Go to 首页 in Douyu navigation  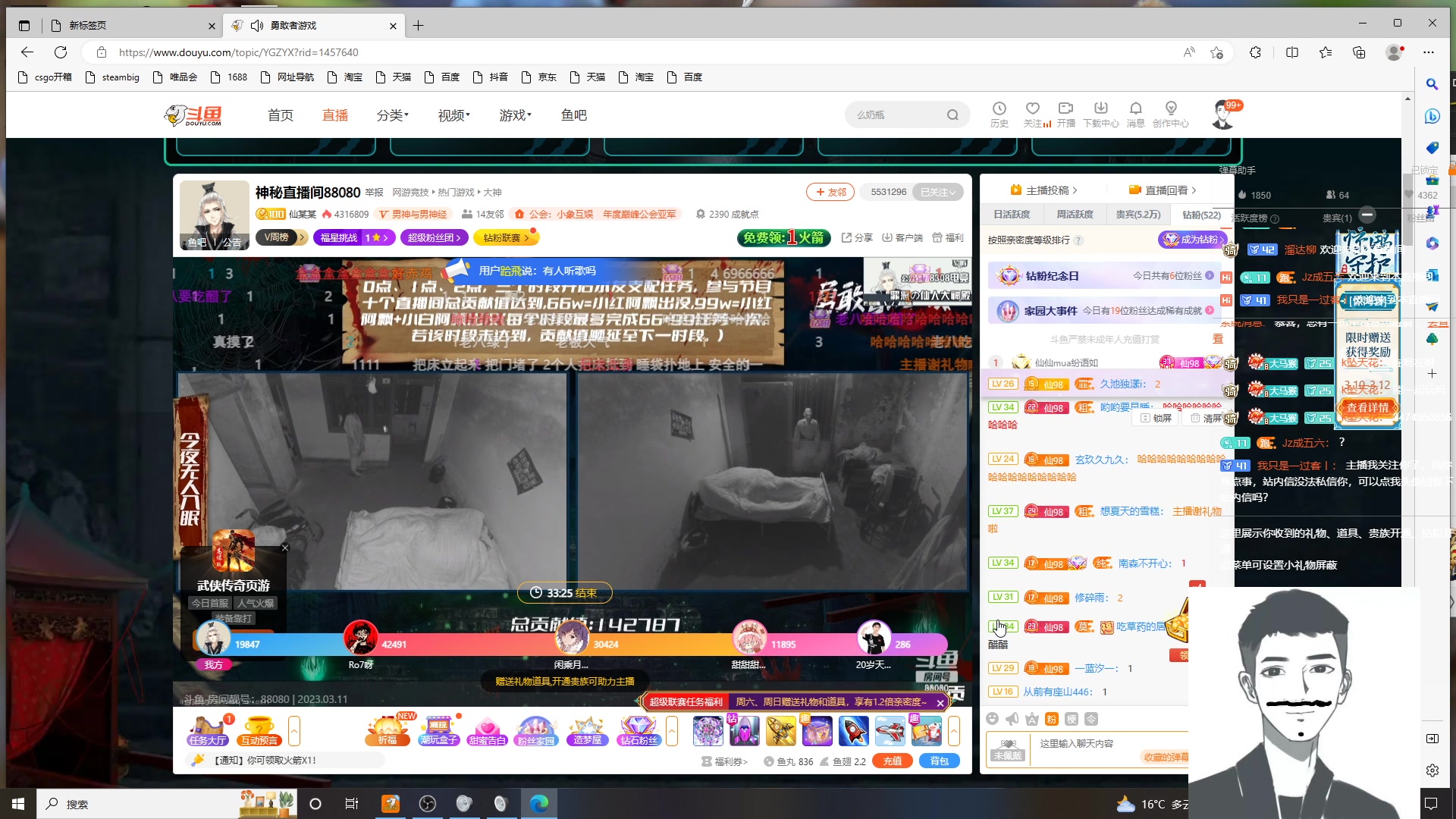(x=281, y=115)
